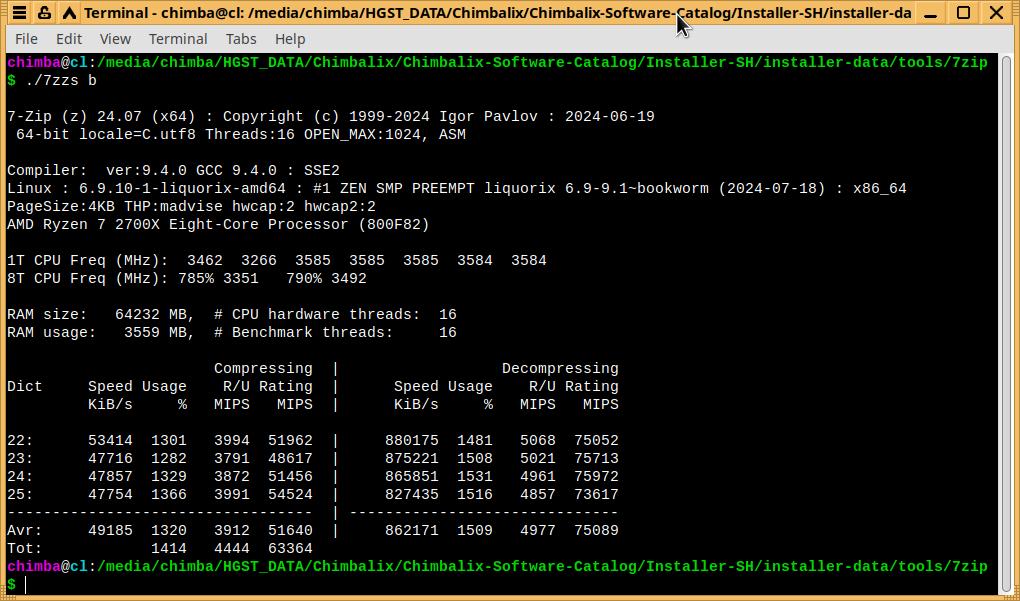
Task: Click decompress speed '880175'
Action: click(x=412, y=440)
